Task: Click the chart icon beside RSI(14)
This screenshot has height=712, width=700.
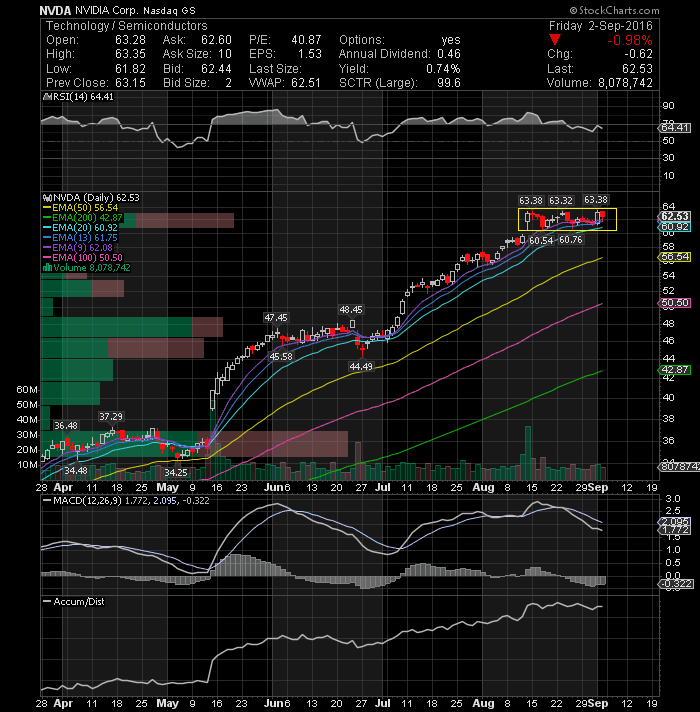Action: (x=46, y=97)
